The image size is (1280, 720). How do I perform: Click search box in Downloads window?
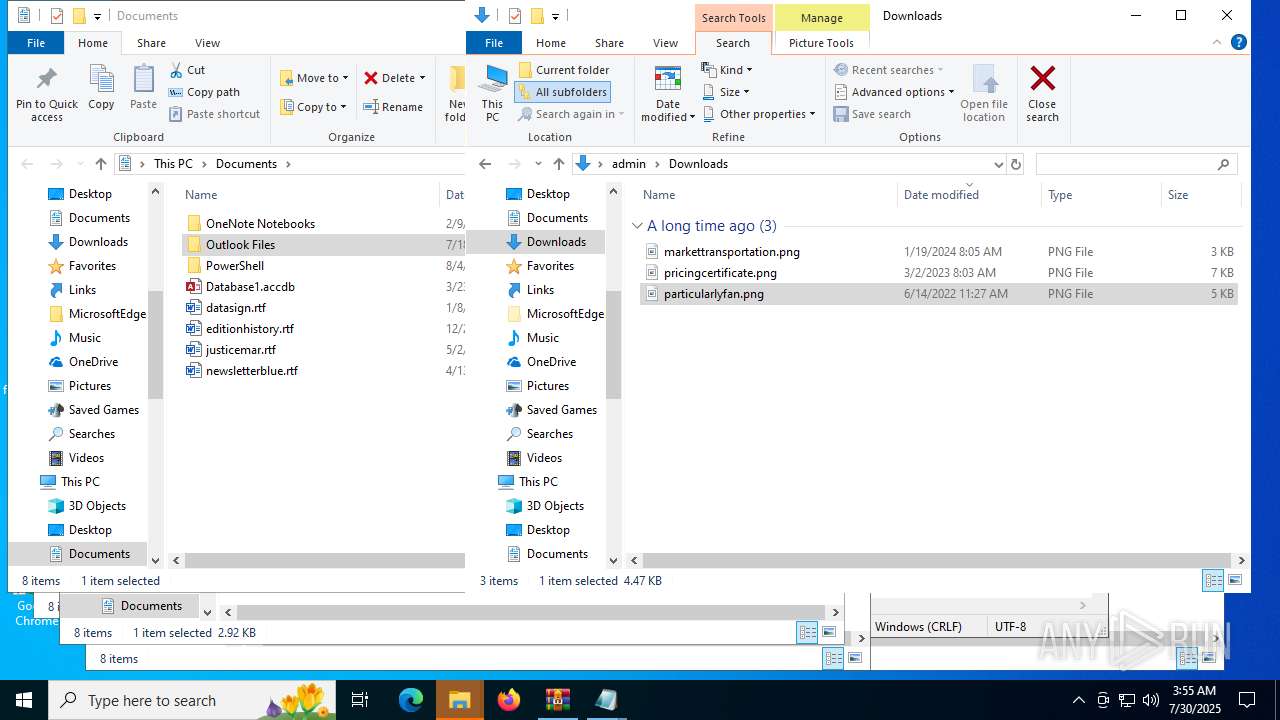coord(1136,164)
